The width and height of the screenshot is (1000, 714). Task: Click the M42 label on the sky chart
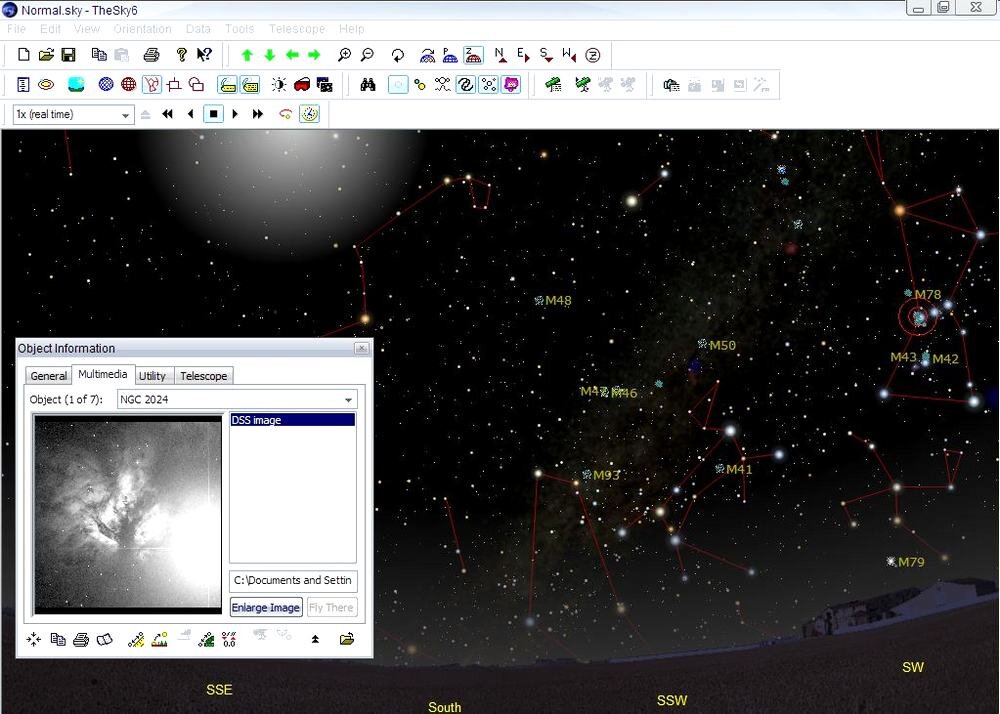tap(945, 360)
